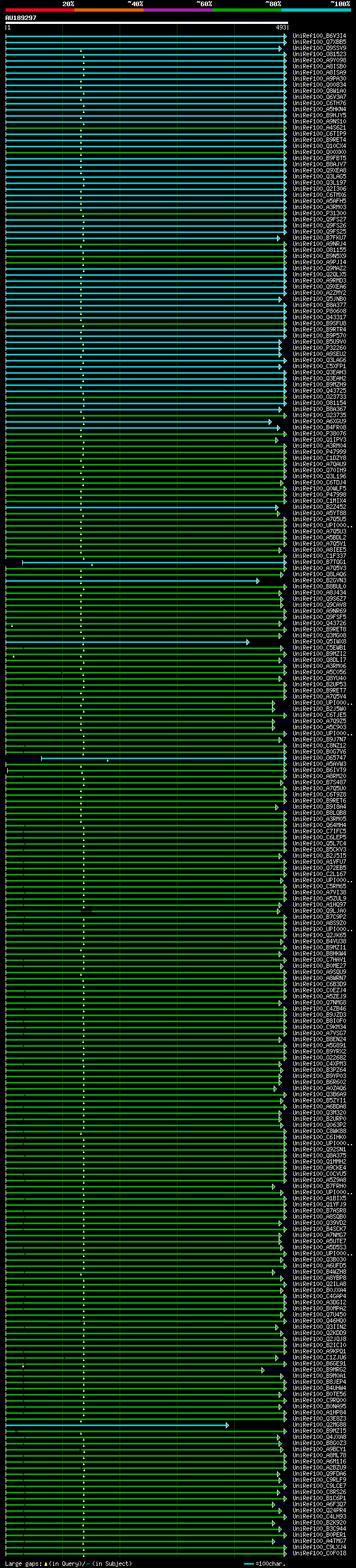Select the label UniRef100_B5CKV3
Image resolution: width=356 pixels, height=1568 pixels.
coord(319,850)
